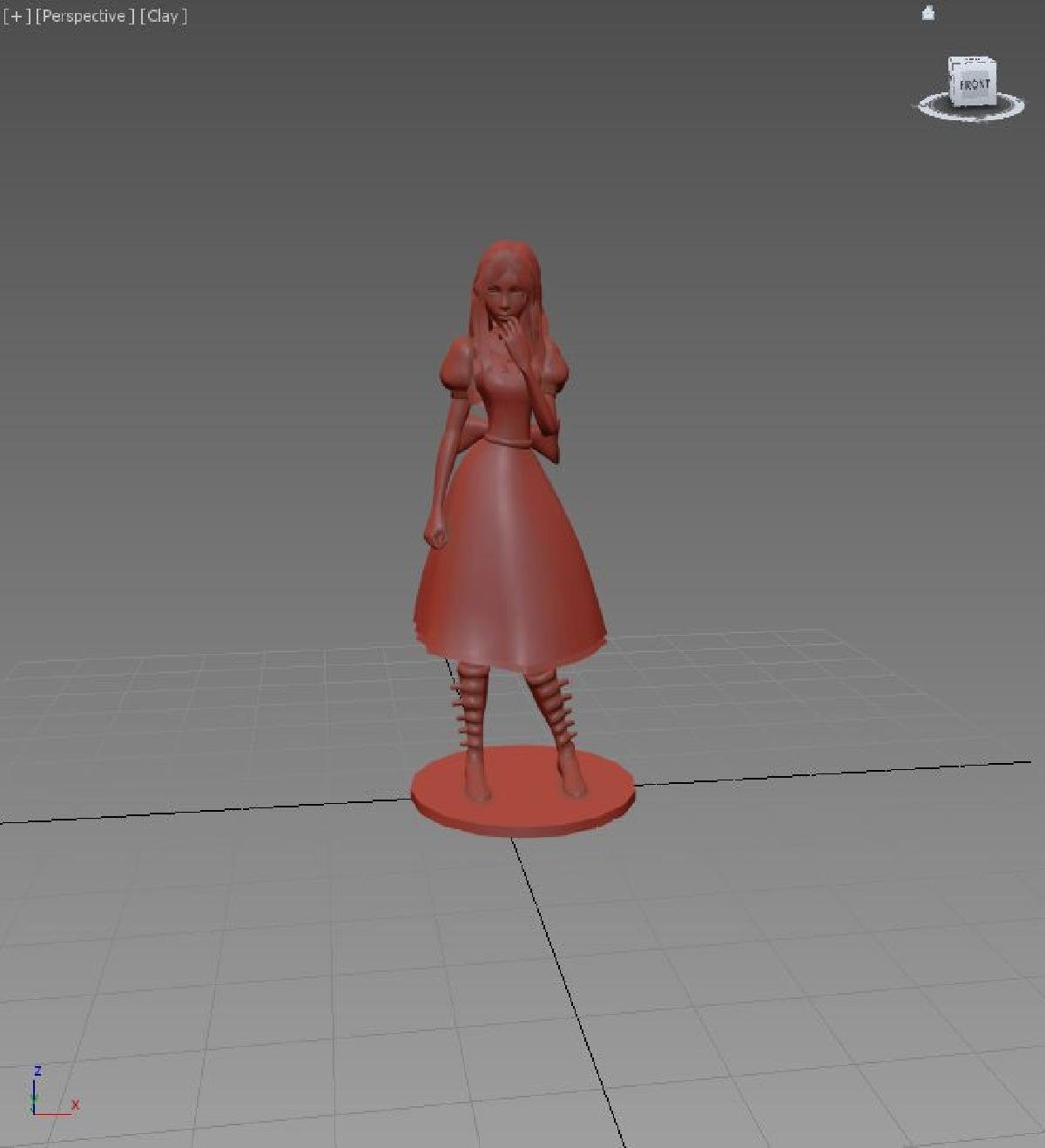
Task: Click the top-left corner of the ViewCube
Action: [x=949, y=57]
